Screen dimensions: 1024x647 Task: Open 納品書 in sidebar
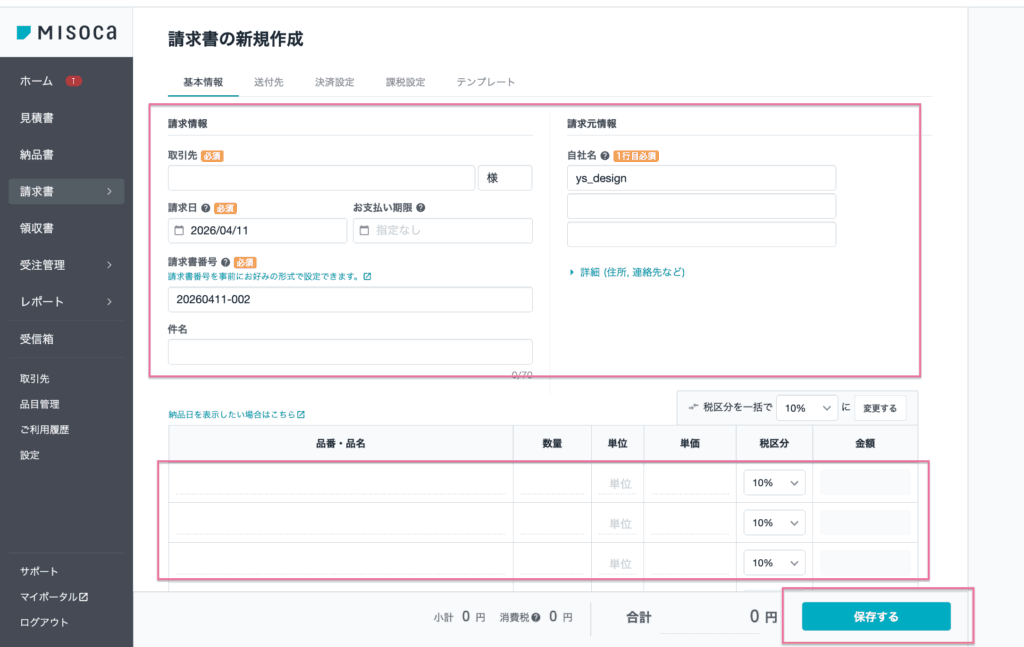click(x=37, y=155)
